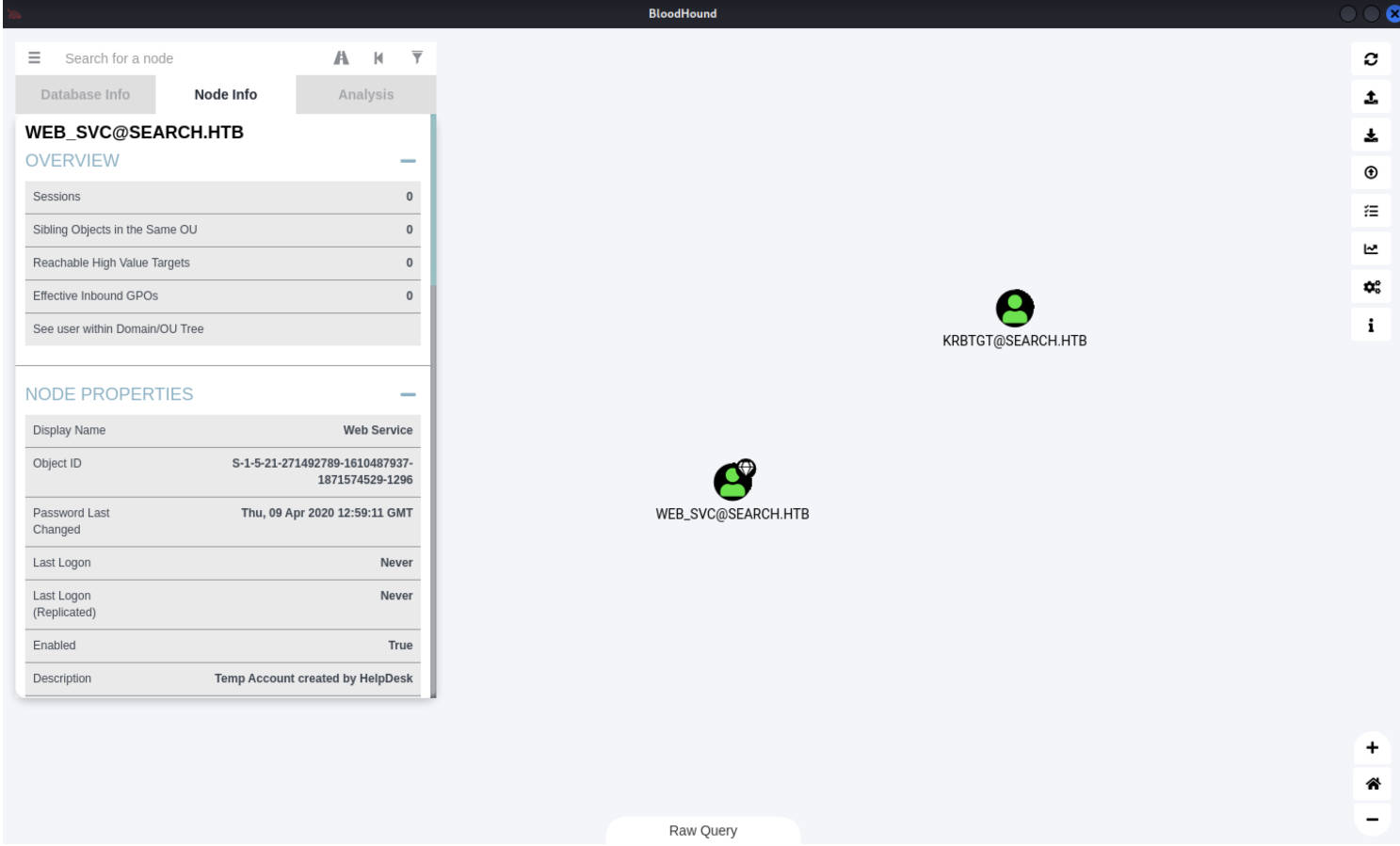Open the hamburger menu in search bar
Image resolution: width=1400 pixels, height=846 pixels.
[x=35, y=57]
